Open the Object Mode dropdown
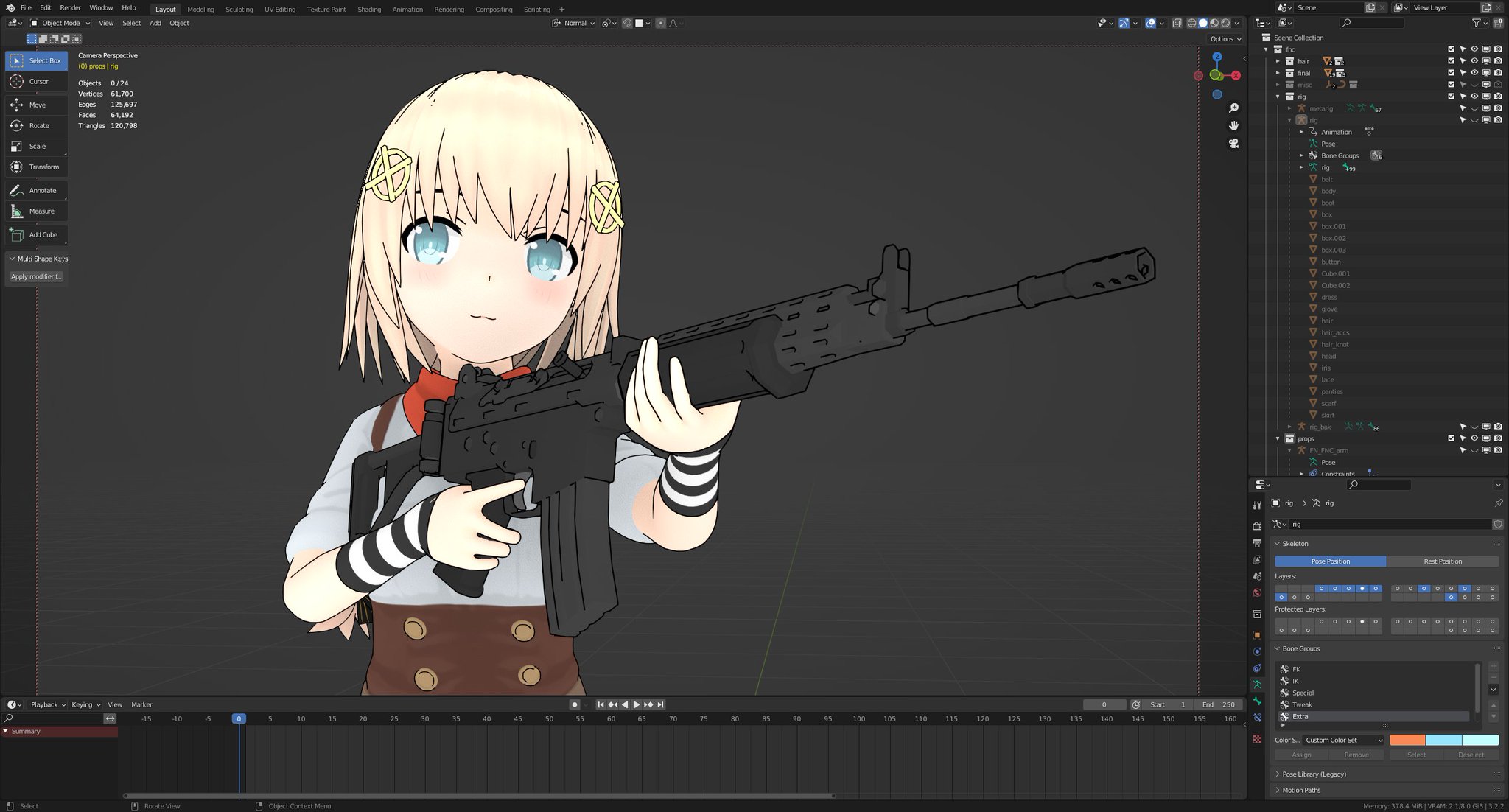Screen dimensions: 1509x812 [x=60, y=23]
